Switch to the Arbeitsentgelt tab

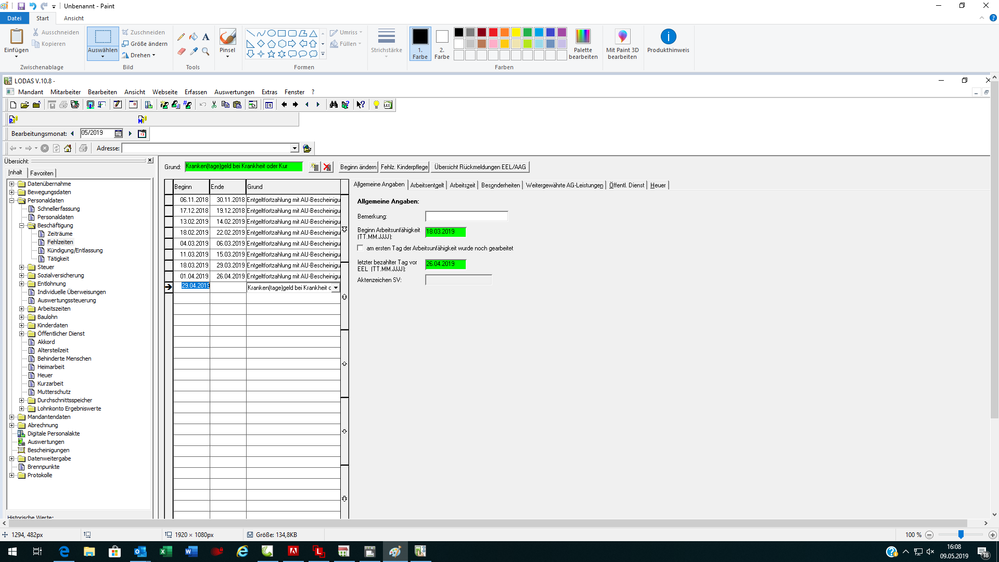pos(427,185)
